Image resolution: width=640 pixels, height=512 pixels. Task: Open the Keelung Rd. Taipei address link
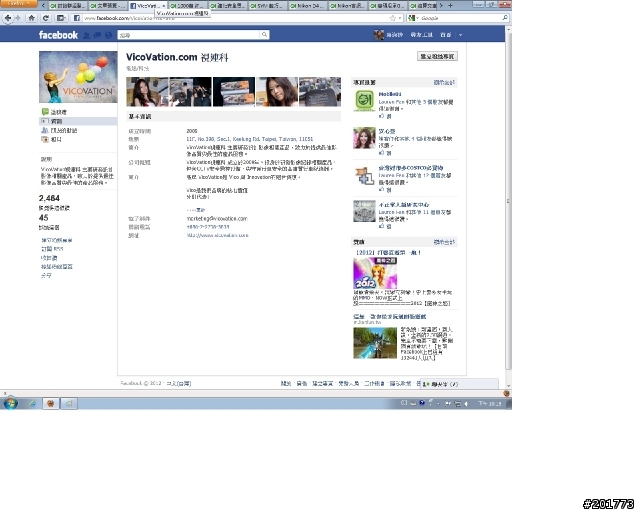[249, 139]
